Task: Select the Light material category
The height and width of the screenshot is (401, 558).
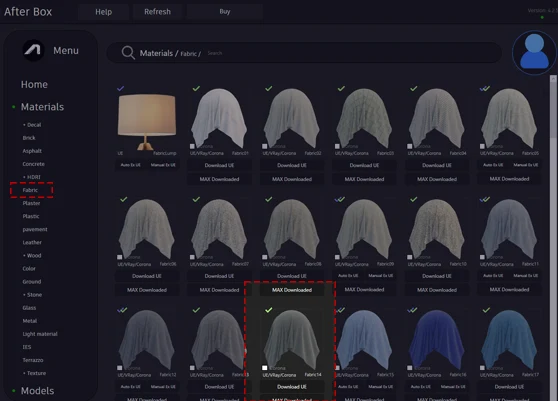Action: (x=40, y=334)
